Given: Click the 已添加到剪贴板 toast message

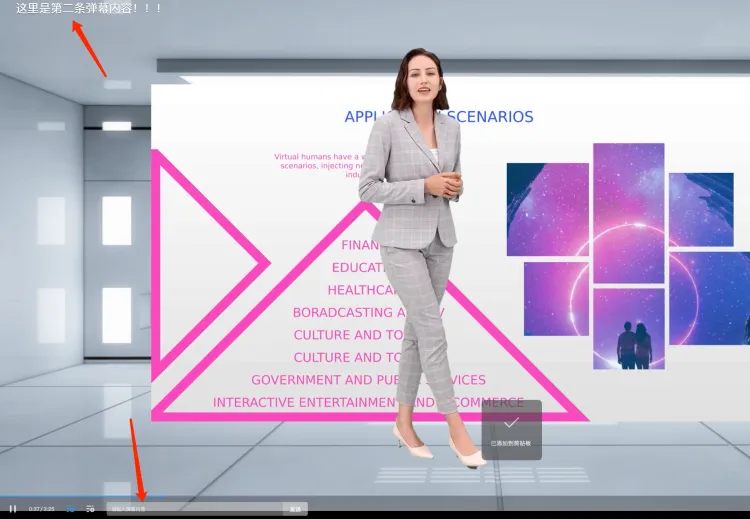Looking at the screenshot, I should tap(511, 443).
